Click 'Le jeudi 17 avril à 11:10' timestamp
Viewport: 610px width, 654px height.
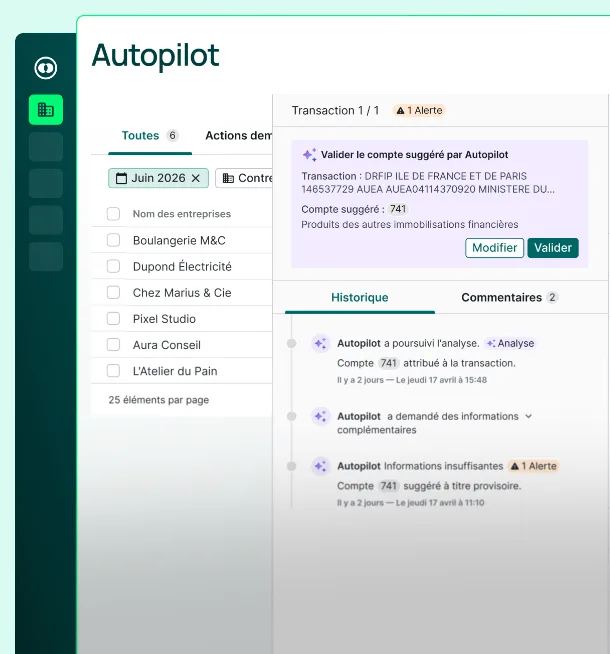[x=440, y=503]
